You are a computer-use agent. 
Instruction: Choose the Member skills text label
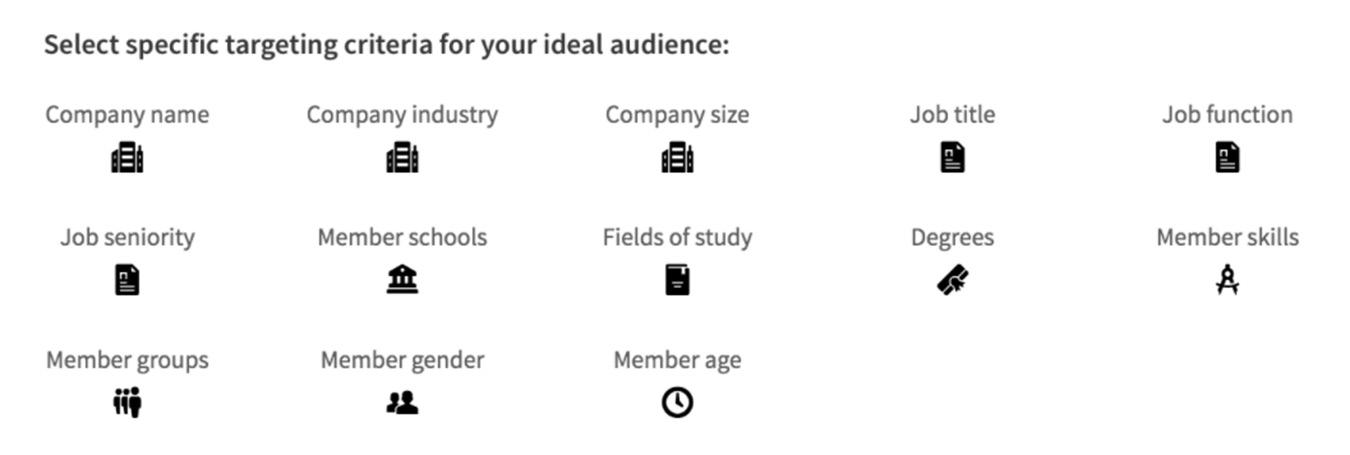click(1227, 237)
